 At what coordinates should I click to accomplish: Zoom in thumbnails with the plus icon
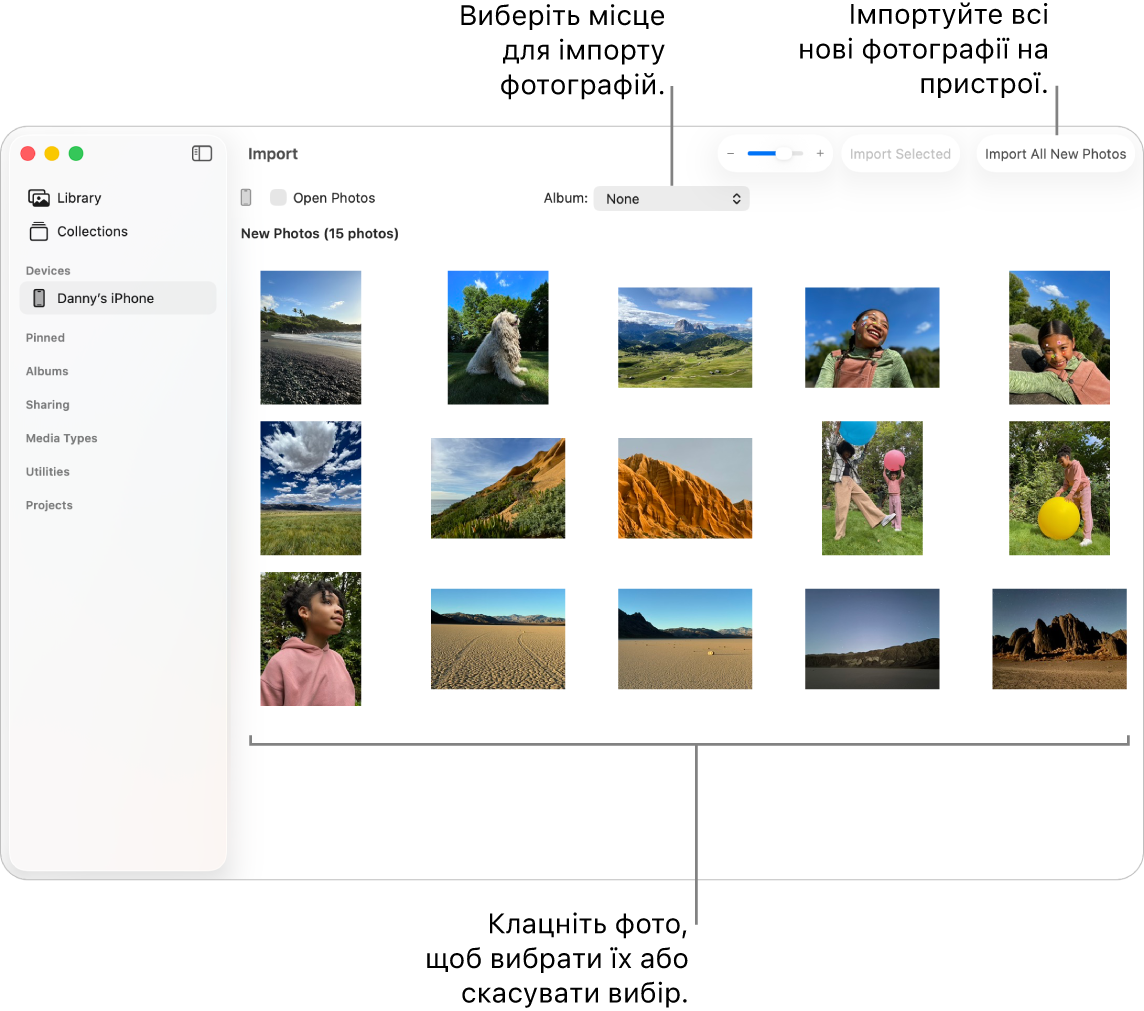(x=820, y=153)
